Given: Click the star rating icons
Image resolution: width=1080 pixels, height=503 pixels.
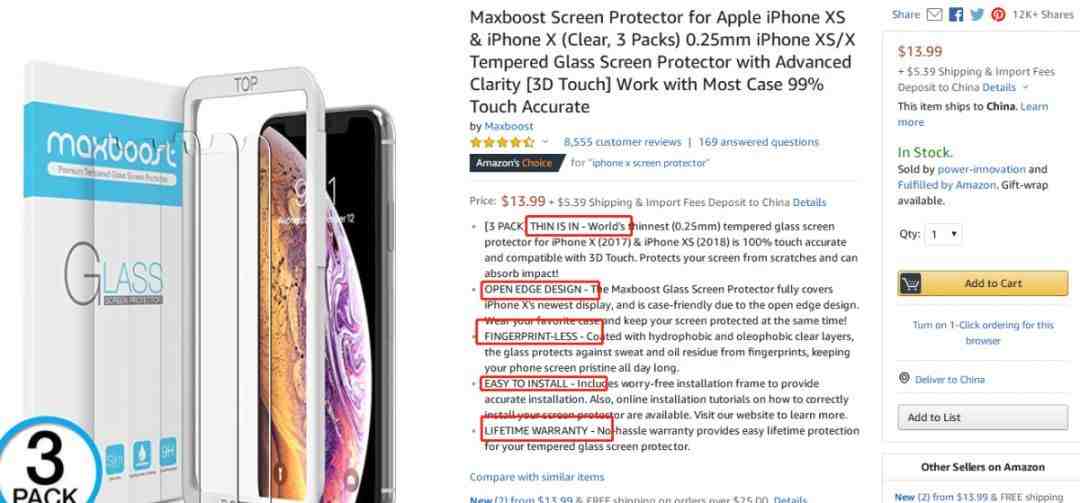Looking at the screenshot, I should tap(502, 143).
